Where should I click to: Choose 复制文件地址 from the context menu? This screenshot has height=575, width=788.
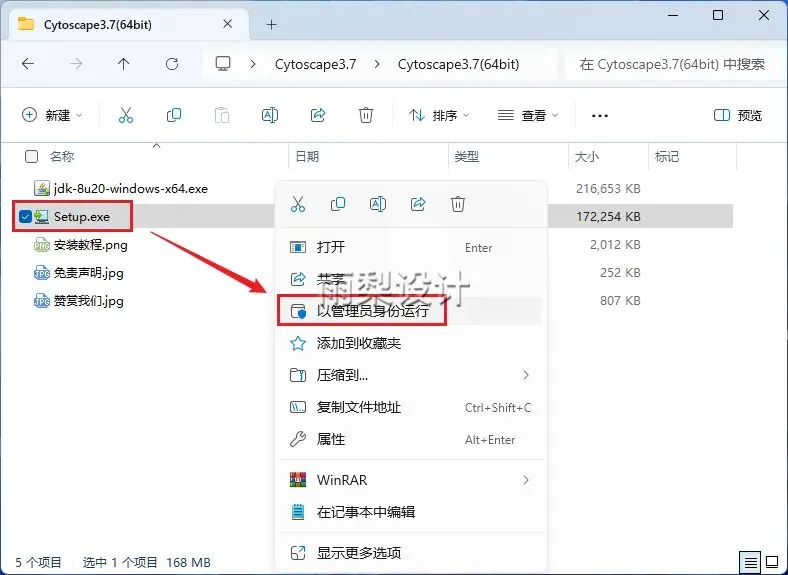[411, 407]
